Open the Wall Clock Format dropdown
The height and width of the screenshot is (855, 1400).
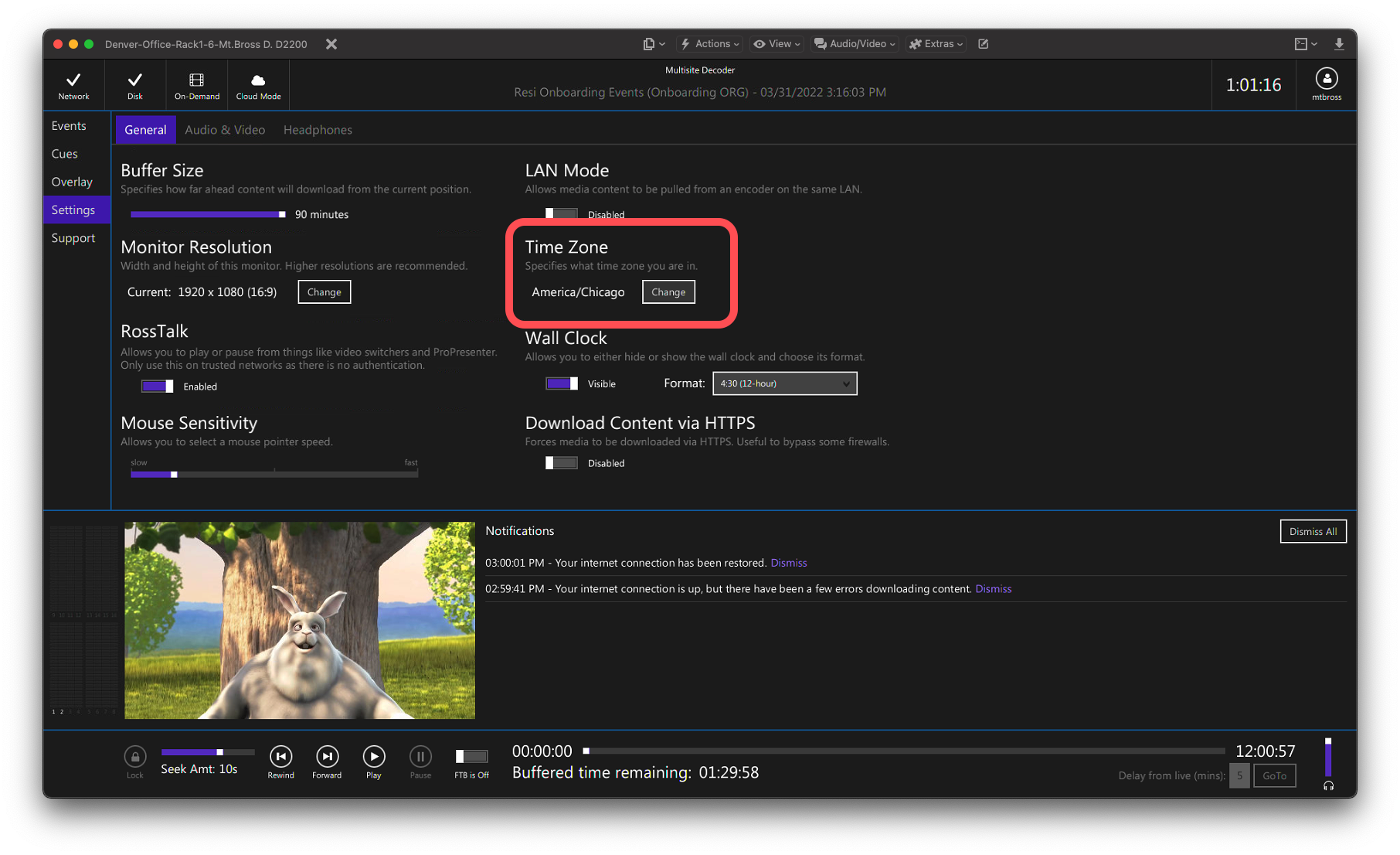point(784,383)
